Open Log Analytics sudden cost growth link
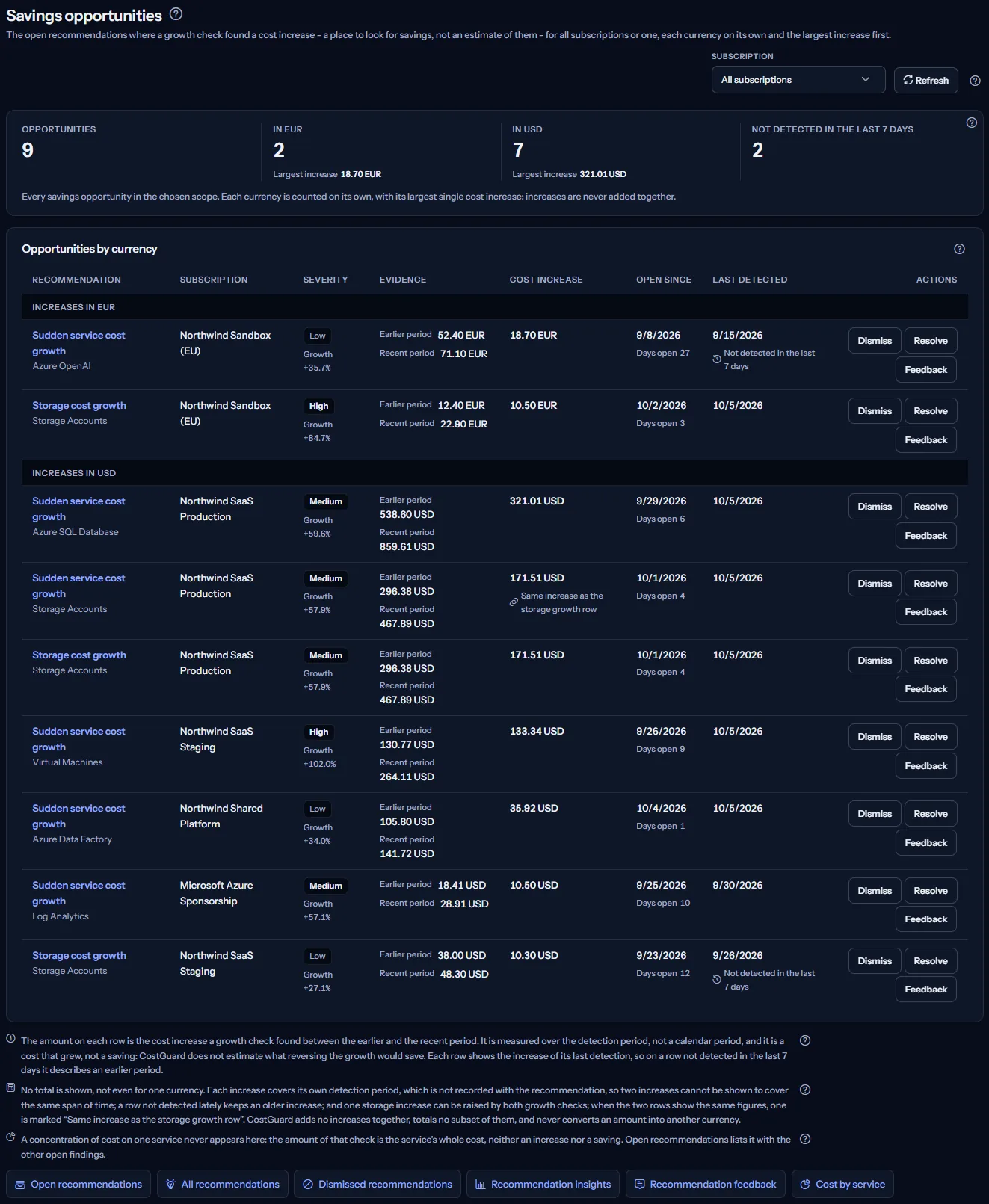The width and height of the screenshot is (989, 1204). [x=78, y=893]
